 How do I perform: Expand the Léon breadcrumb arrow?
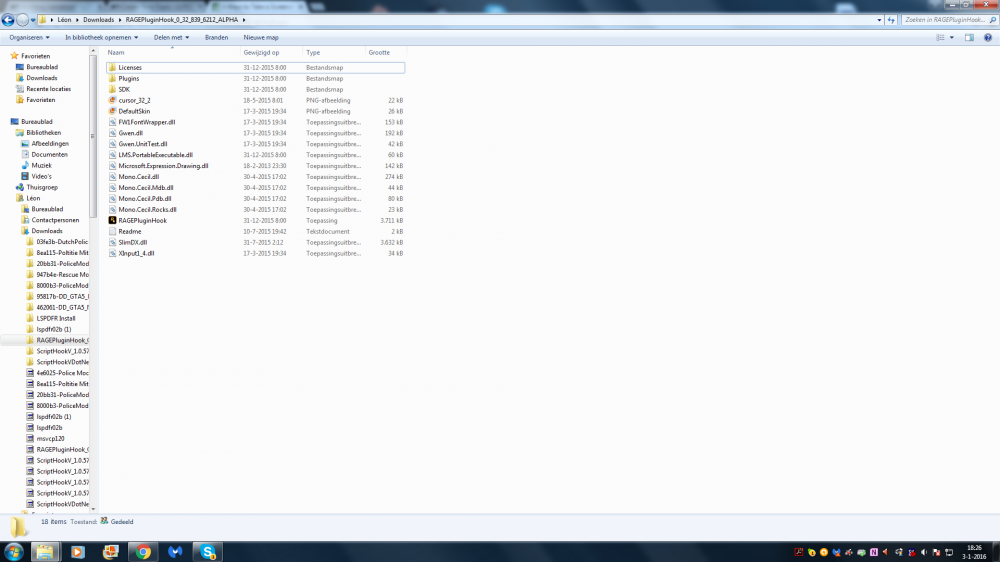point(77,20)
